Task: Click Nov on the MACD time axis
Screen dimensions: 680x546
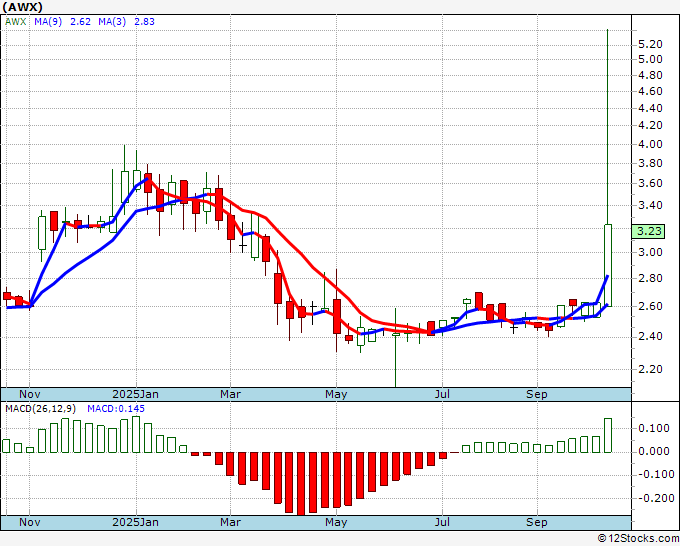Action: [x=29, y=522]
